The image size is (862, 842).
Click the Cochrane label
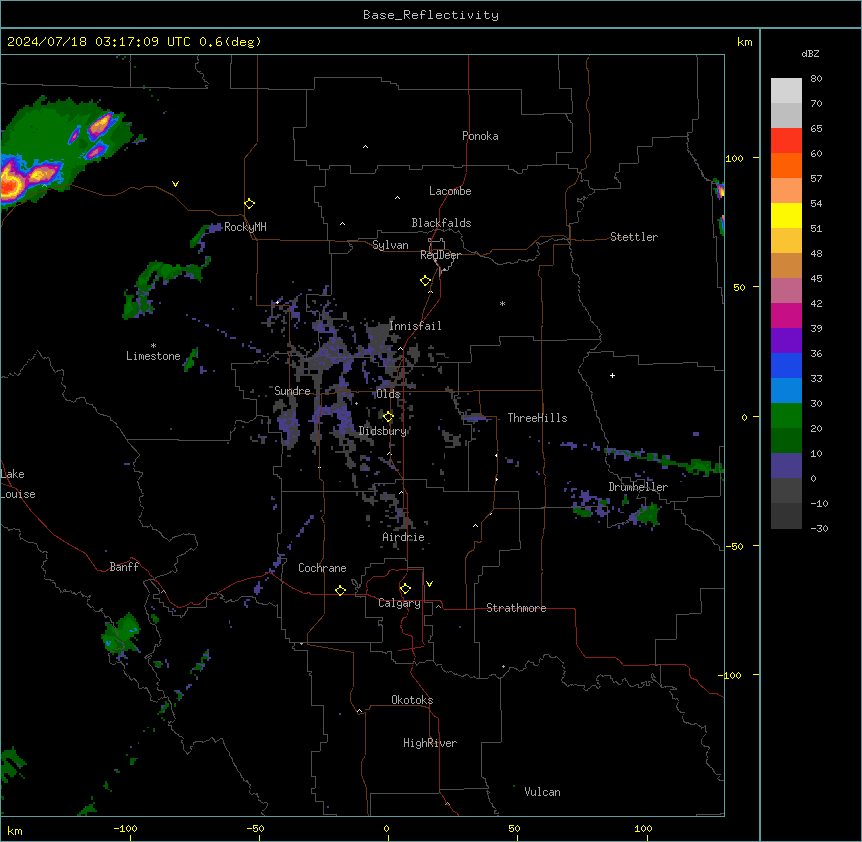click(322, 568)
